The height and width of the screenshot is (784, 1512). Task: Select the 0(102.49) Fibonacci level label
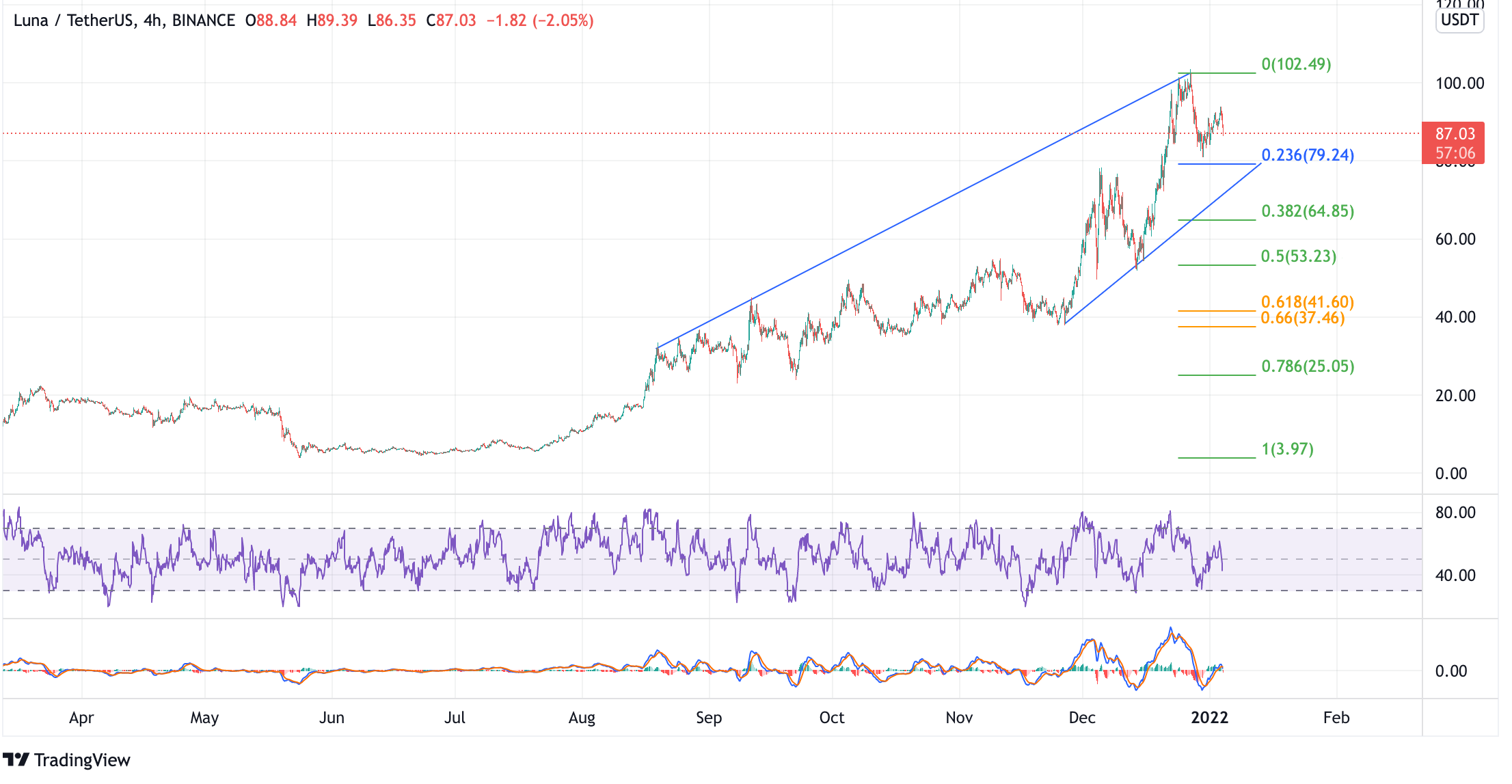point(1296,64)
